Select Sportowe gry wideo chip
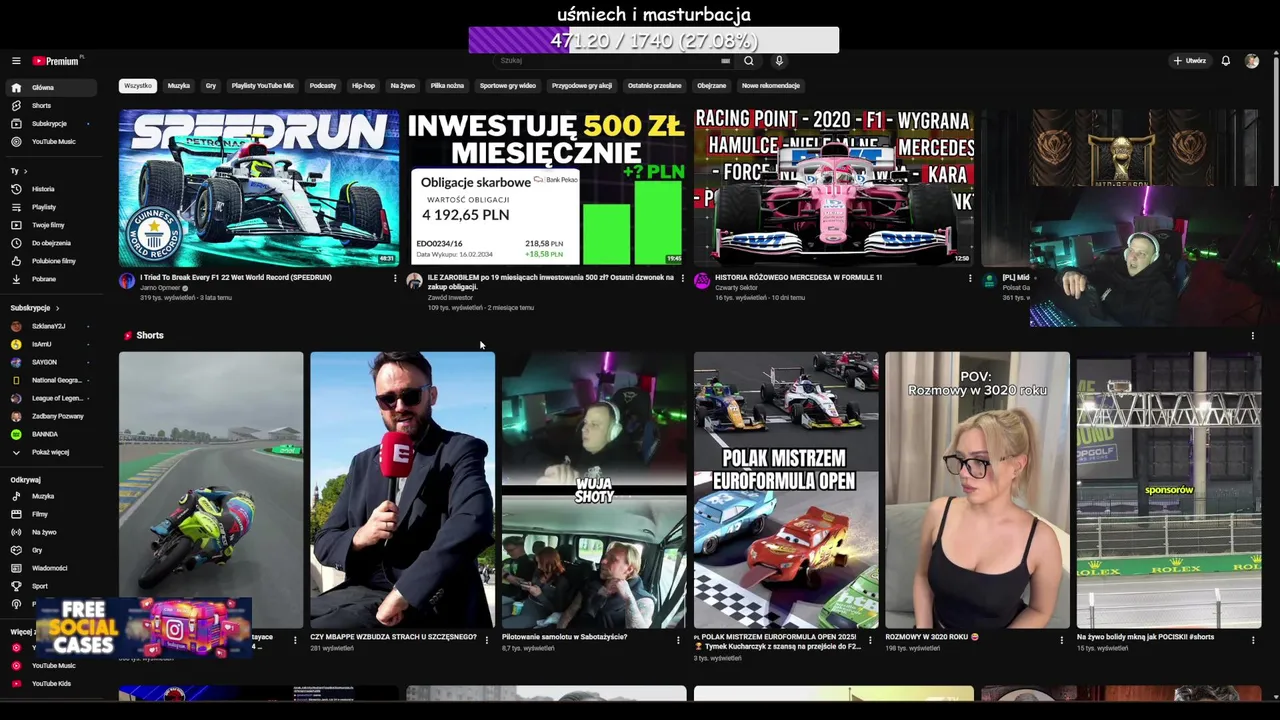Screen dimensions: 1280x720 508,86
